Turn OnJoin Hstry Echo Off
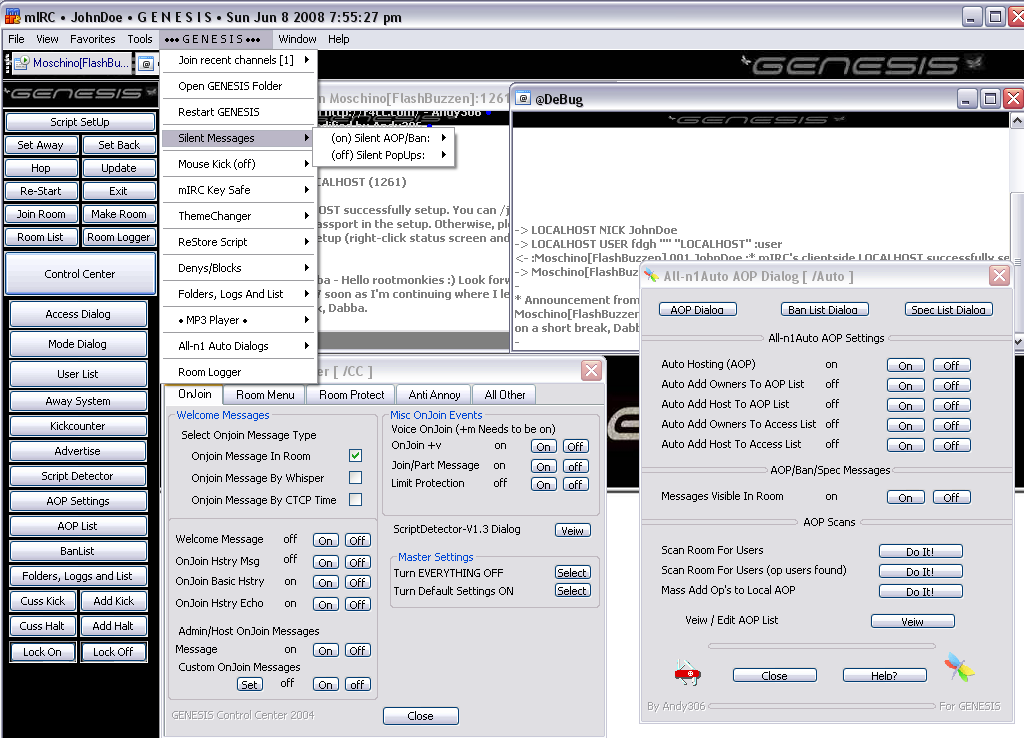 [x=357, y=604]
